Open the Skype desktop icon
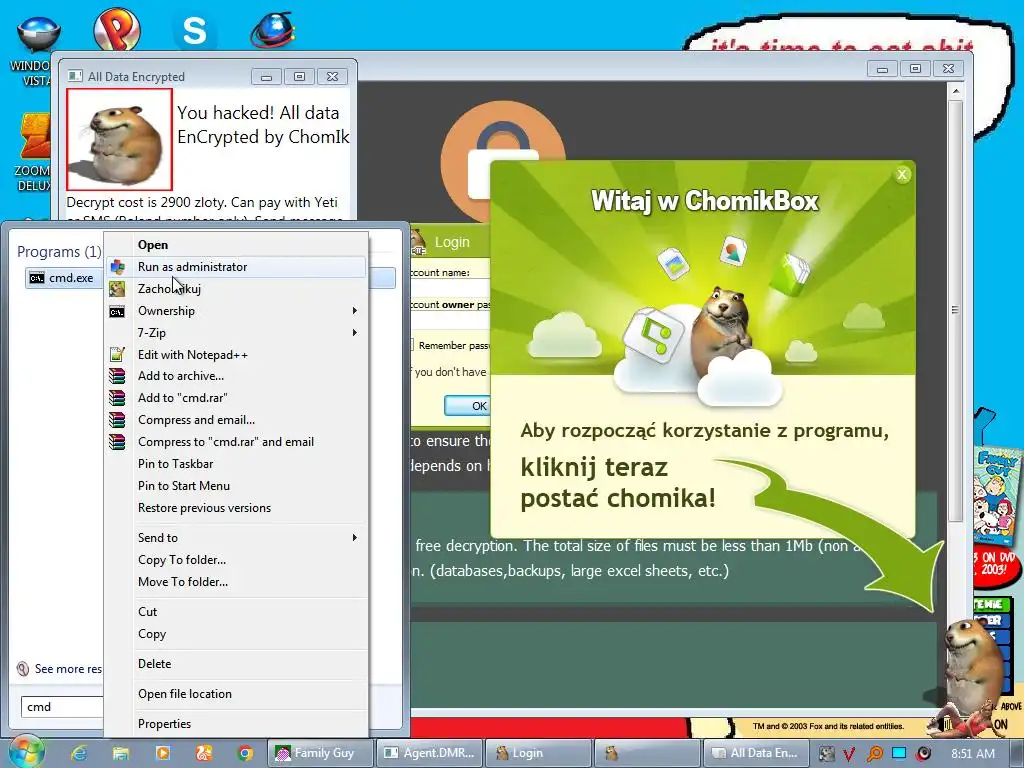 [195, 31]
